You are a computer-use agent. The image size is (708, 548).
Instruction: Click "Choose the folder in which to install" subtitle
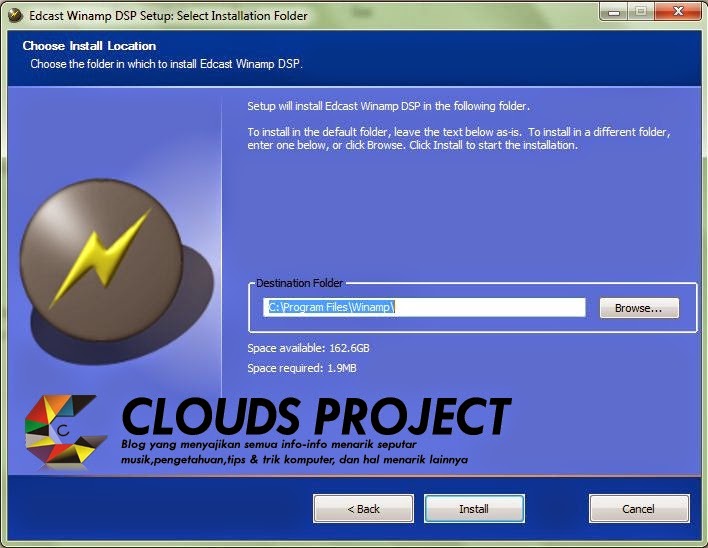[166, 64]
